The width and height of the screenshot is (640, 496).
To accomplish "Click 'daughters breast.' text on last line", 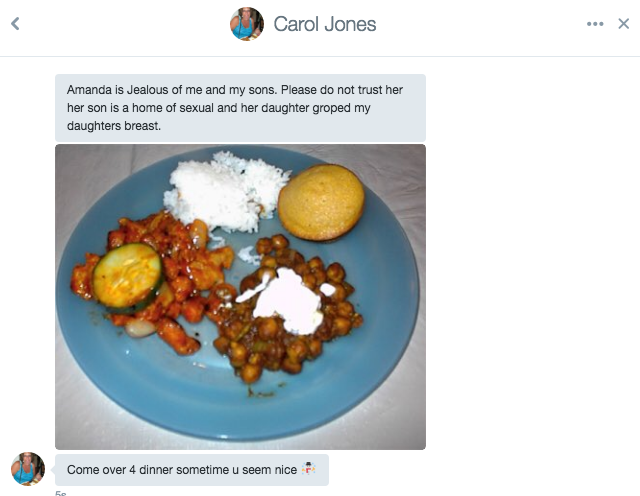I will [x=114, y=126].
